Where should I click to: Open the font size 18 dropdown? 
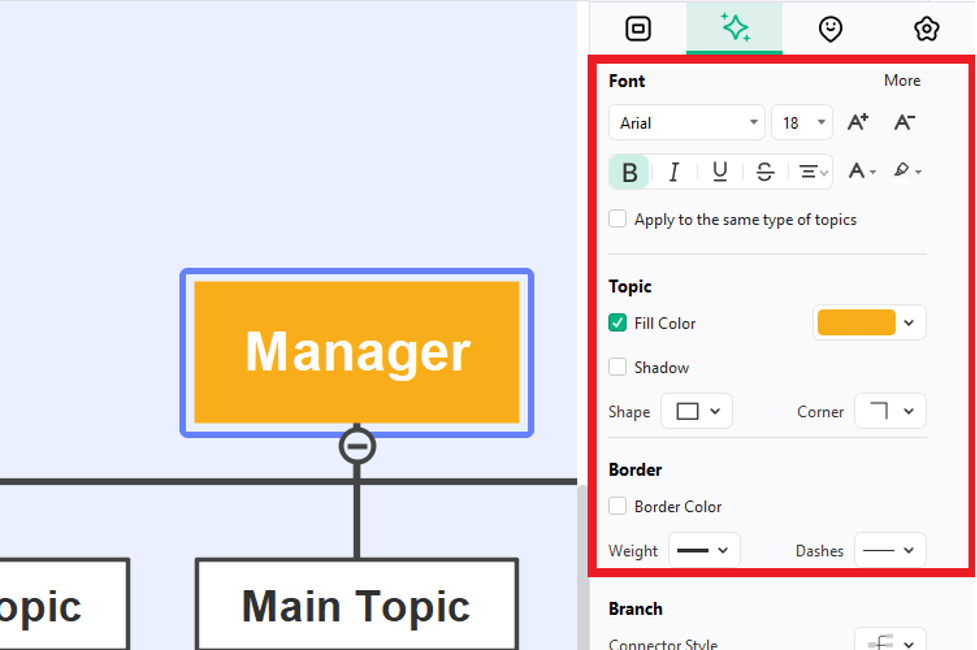pos(802,123)
